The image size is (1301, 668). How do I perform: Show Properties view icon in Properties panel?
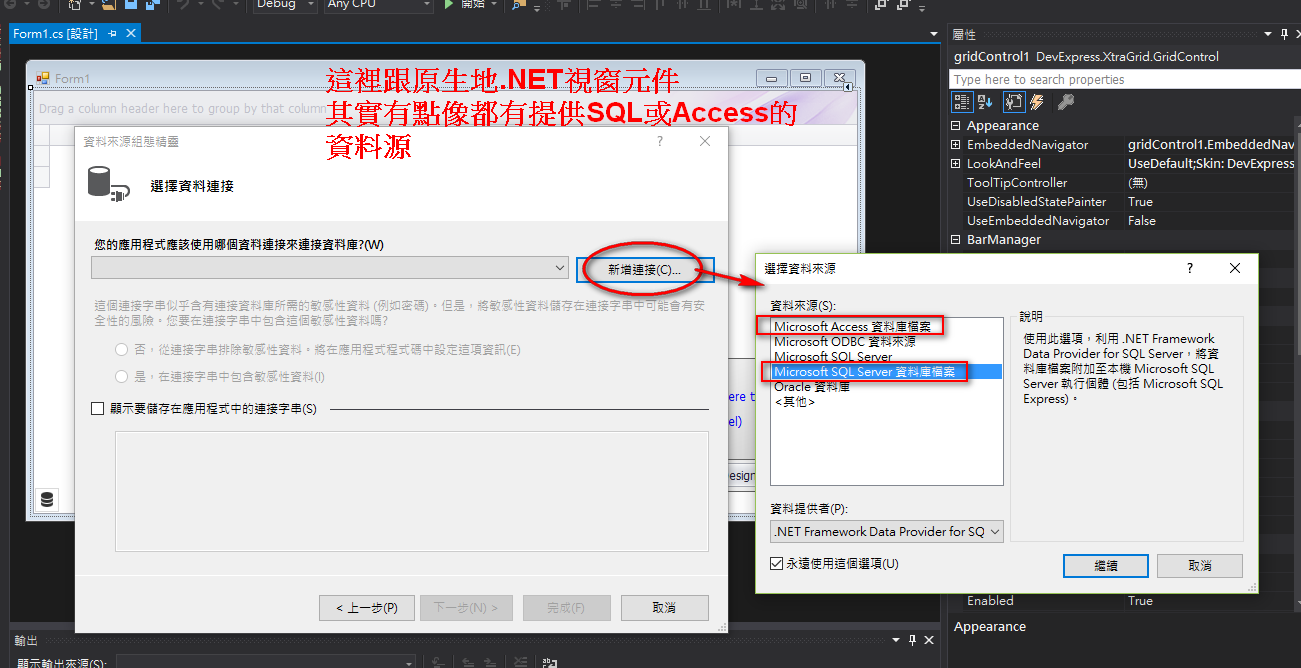1014,102
